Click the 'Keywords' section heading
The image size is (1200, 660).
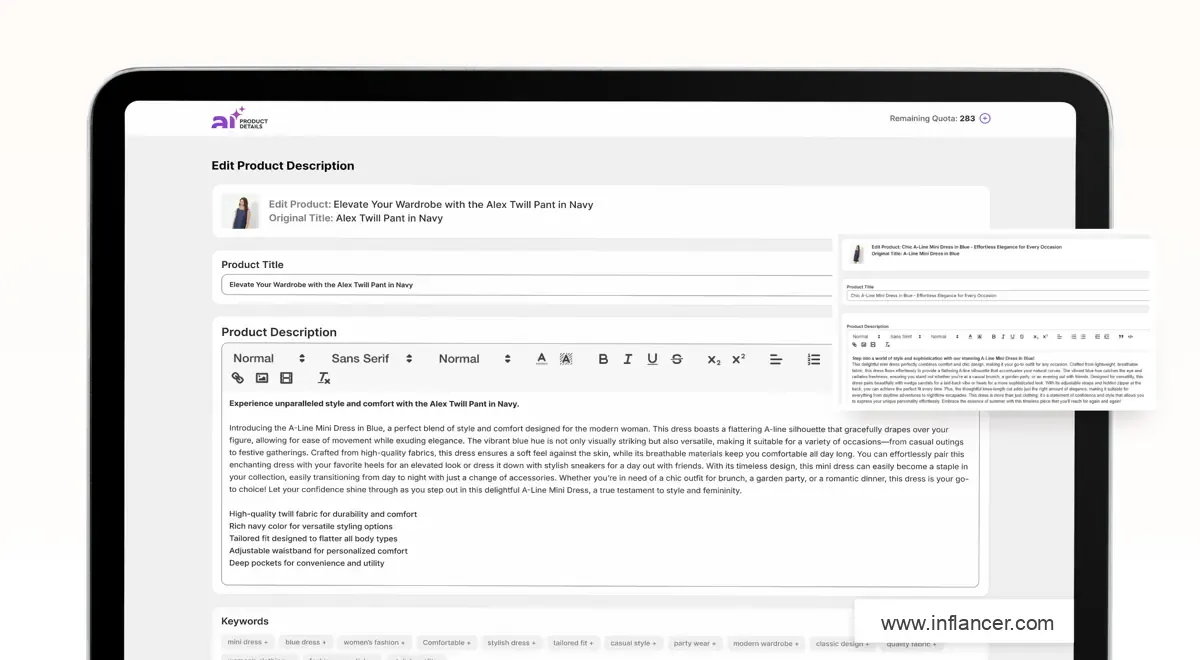245,621
